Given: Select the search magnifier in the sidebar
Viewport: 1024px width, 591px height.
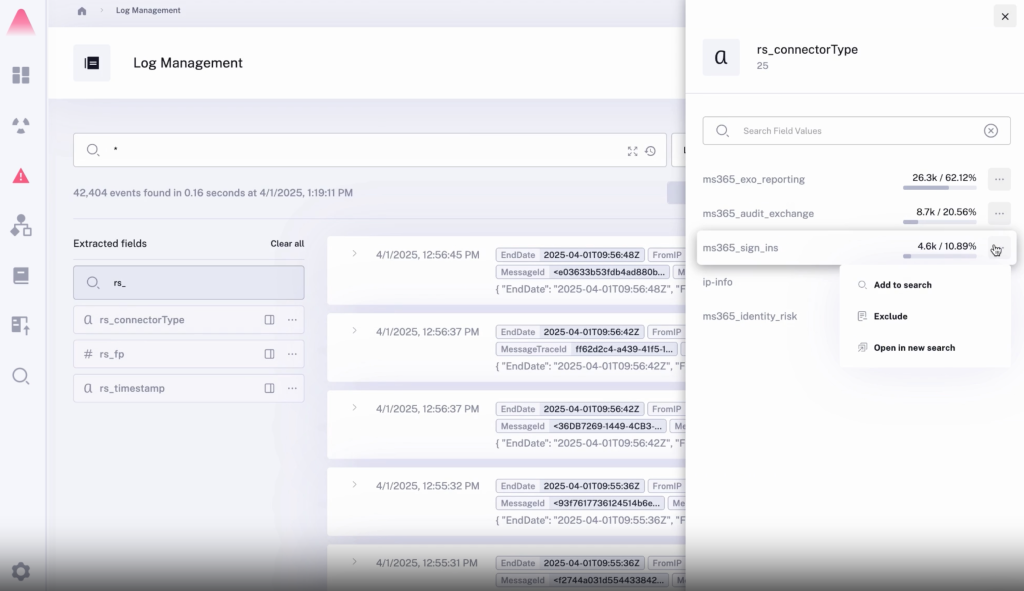Looking at the screenshot, I should (22, 376).
